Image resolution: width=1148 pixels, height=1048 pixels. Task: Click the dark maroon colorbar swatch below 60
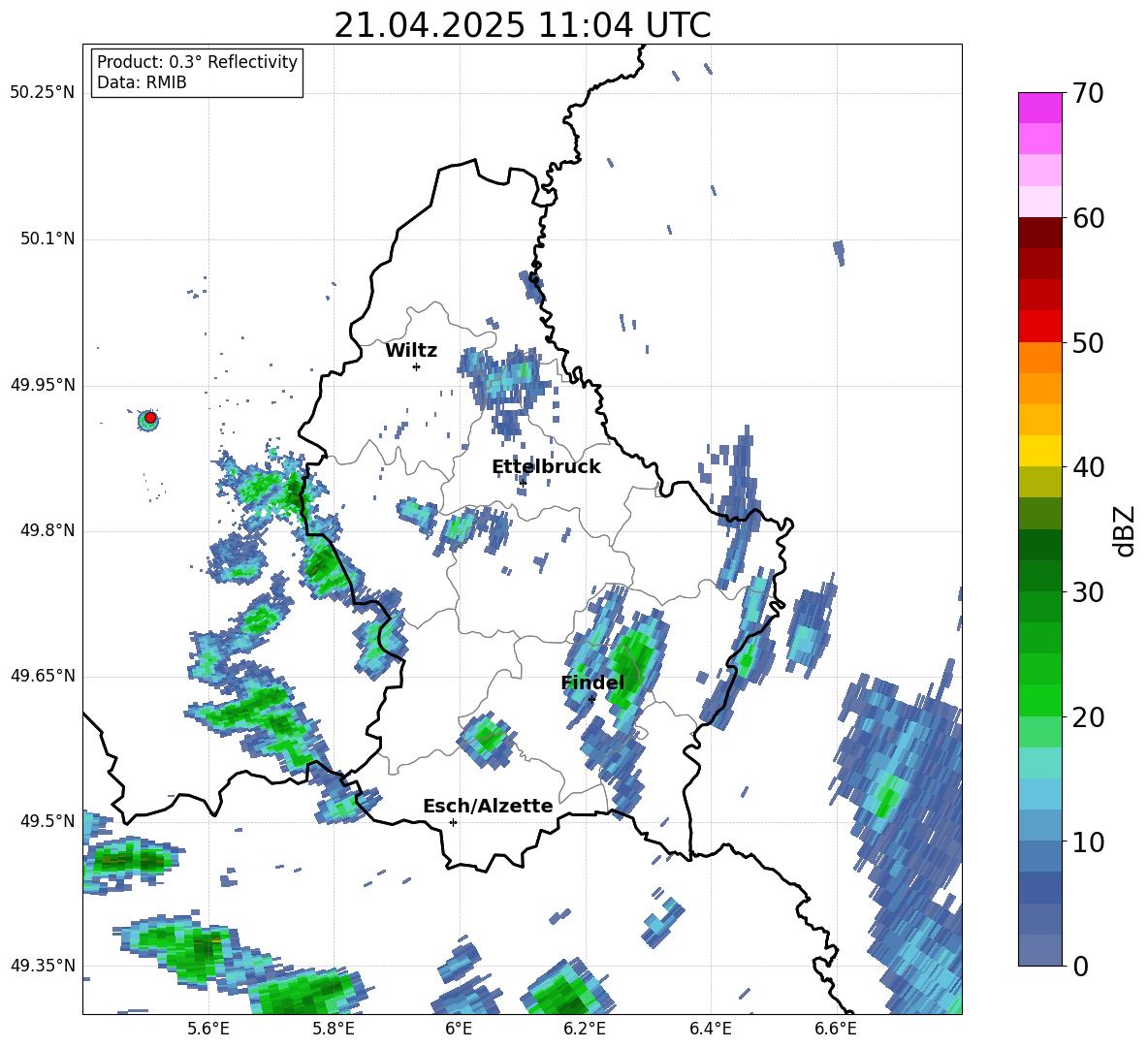click(1040, 233)
